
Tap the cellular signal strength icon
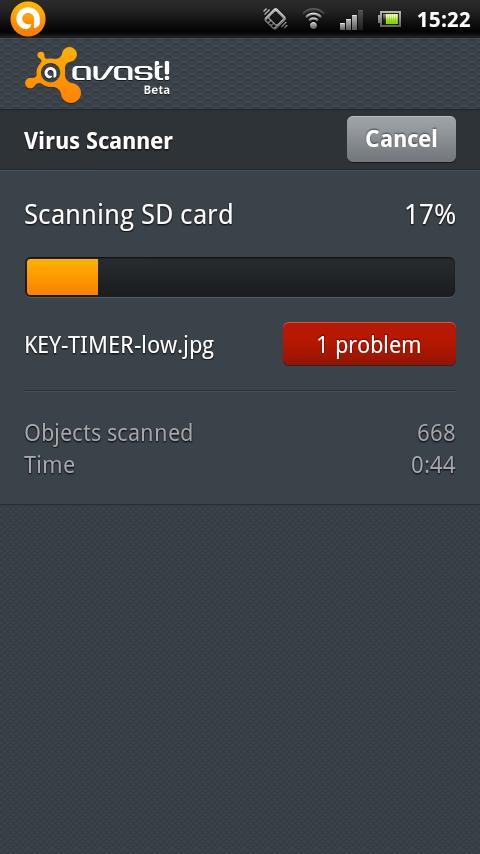[x=350, y=20]
